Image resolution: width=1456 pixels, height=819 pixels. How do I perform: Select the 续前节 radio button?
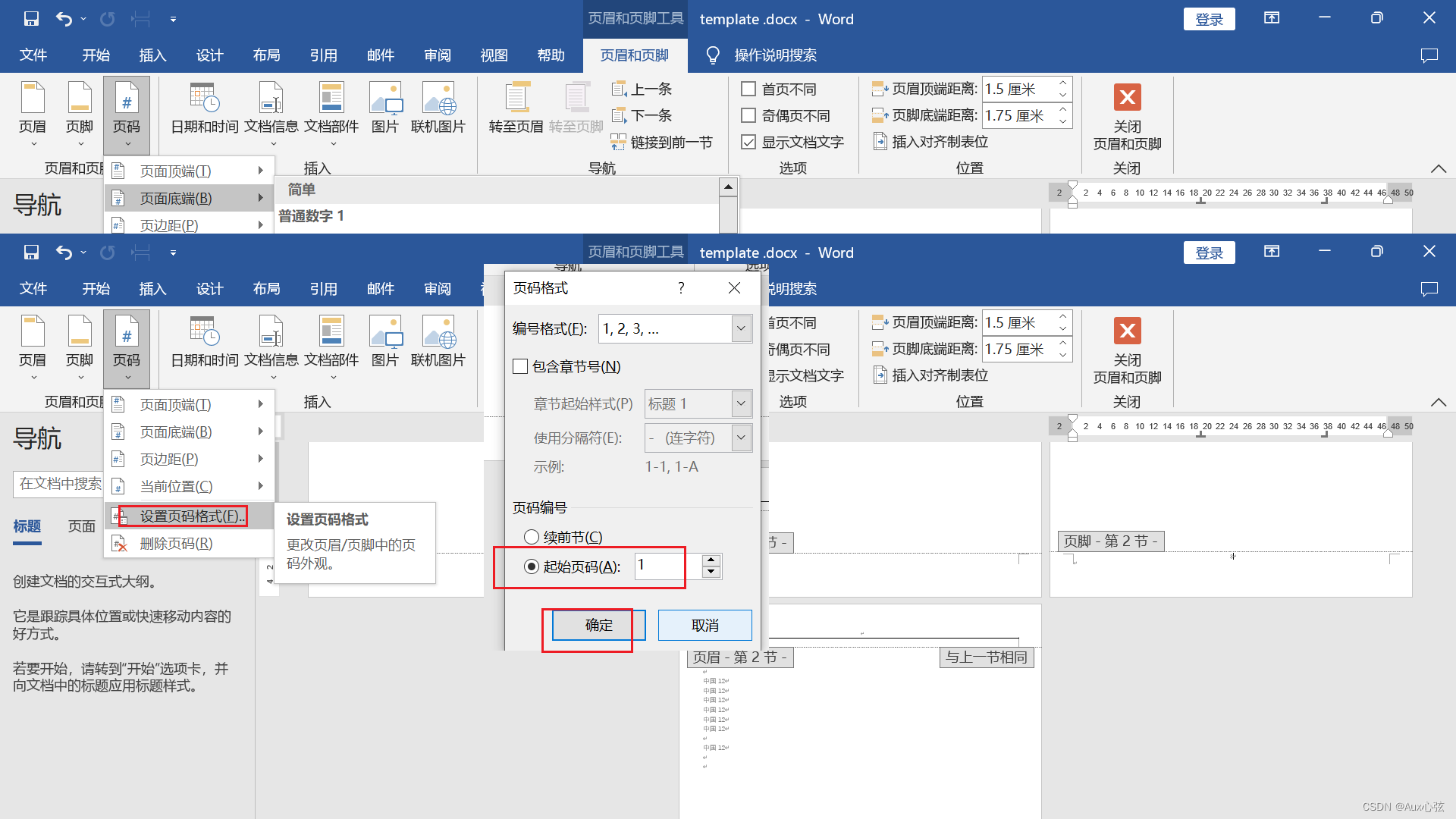tap(532, 538)
